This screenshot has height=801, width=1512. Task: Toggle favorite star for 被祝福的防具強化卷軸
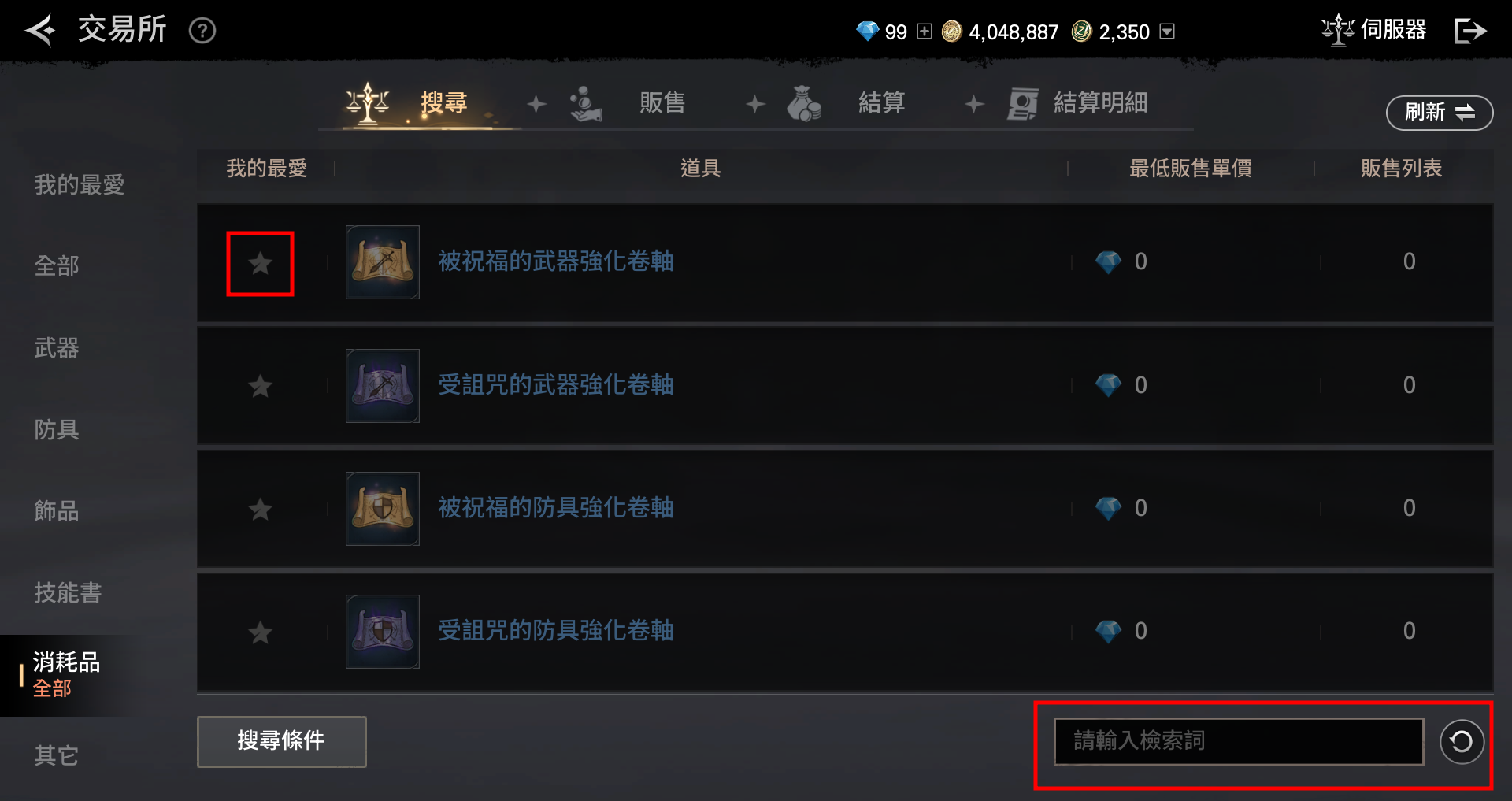pos(260,510)
